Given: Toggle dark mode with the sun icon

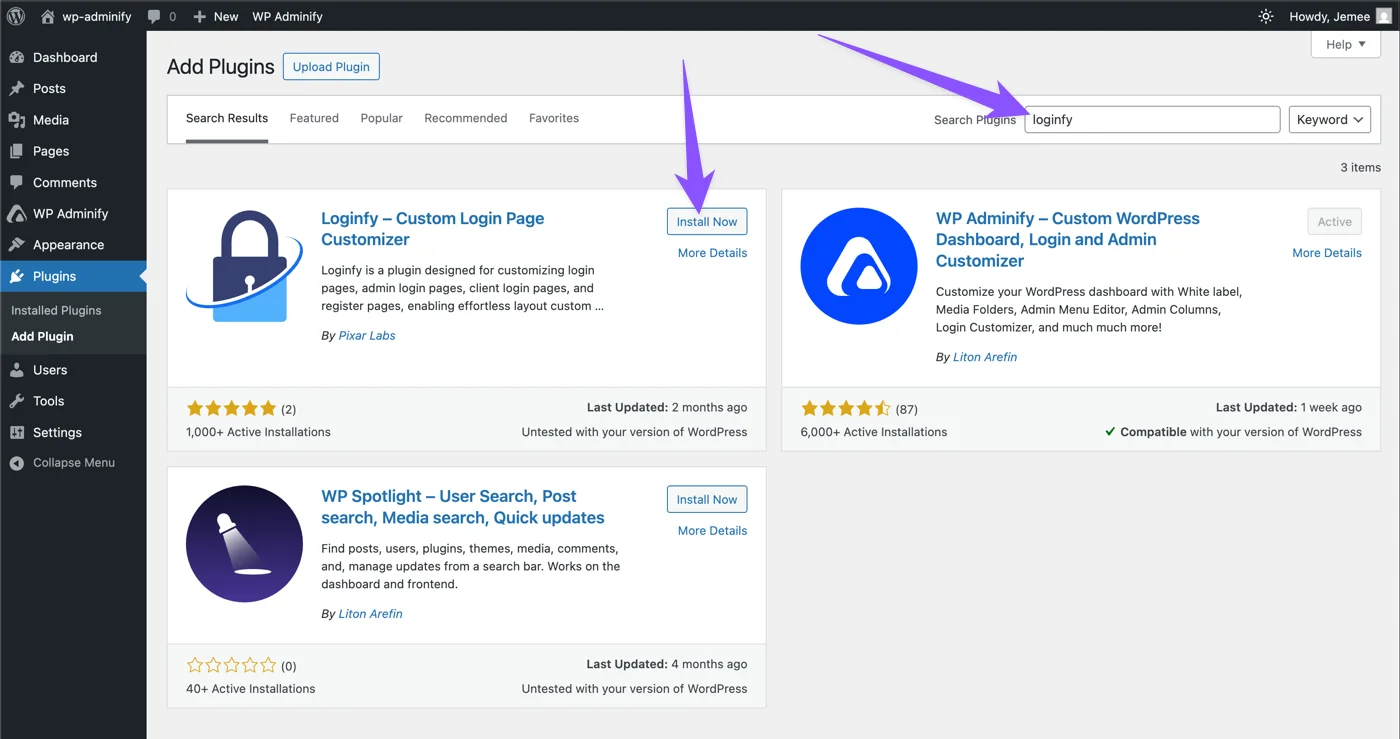Looking at the screenshot, I should click(1265, 16).
